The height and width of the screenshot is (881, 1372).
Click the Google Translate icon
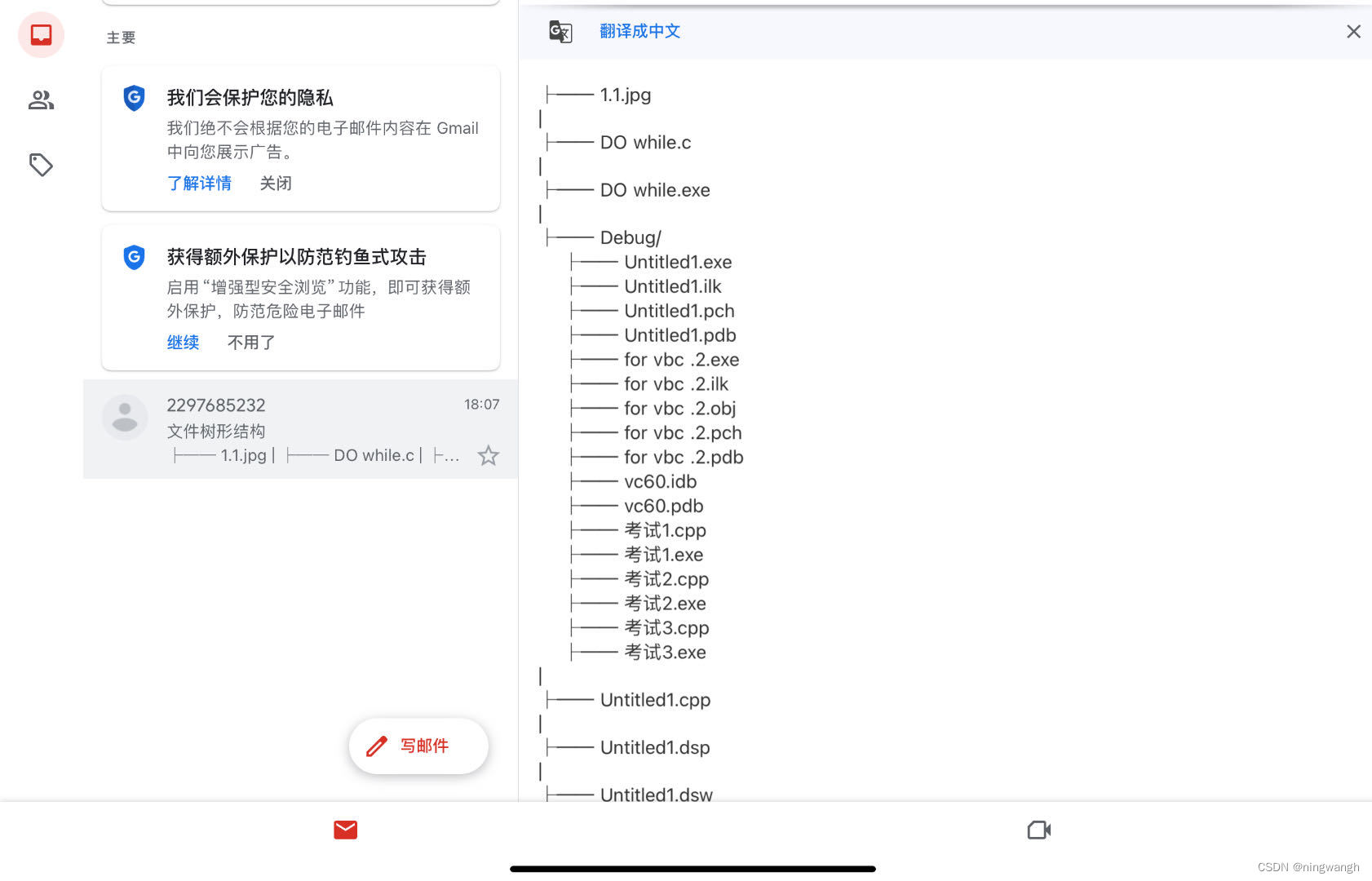coord(560,31)
